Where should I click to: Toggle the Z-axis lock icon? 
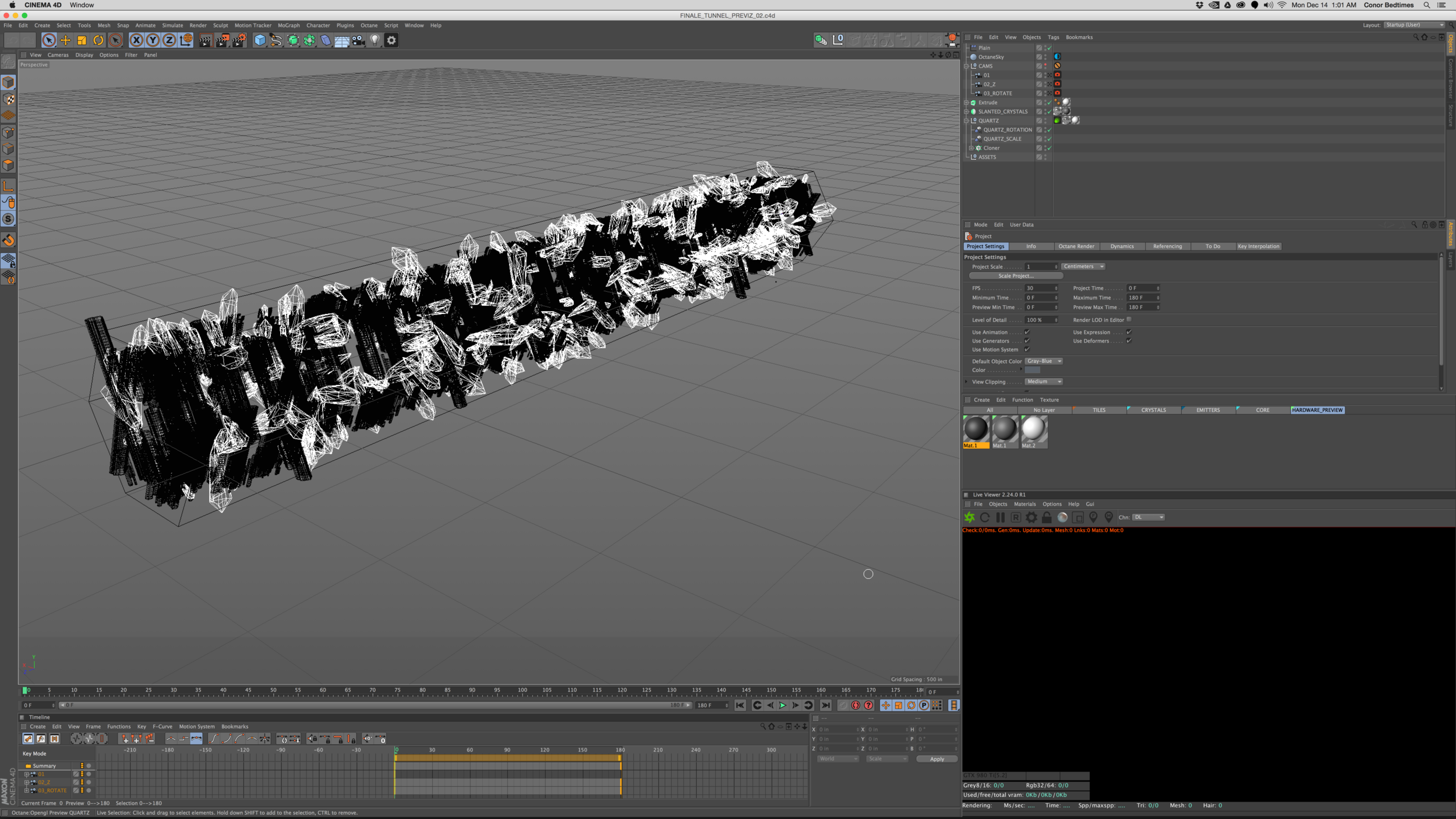coord(169,40)
